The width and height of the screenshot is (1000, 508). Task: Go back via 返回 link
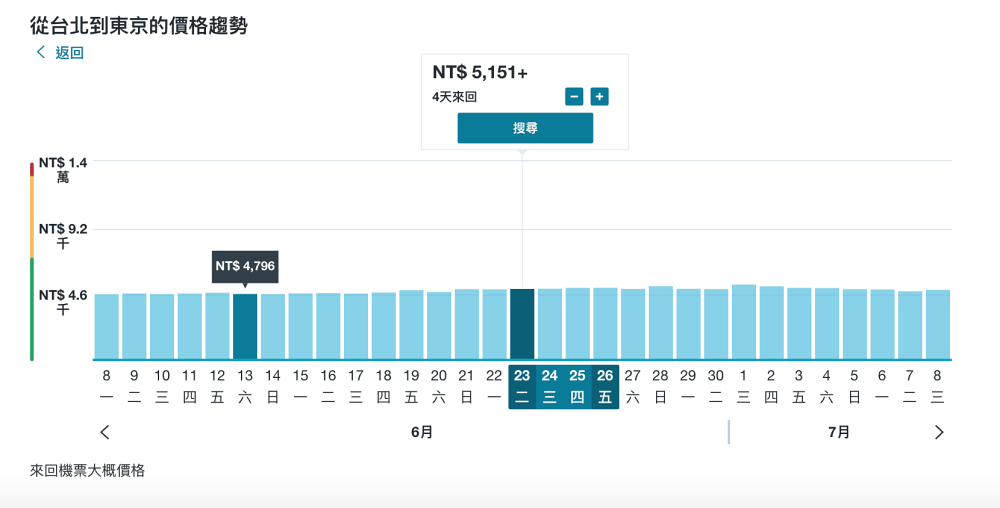coord(69,53)
